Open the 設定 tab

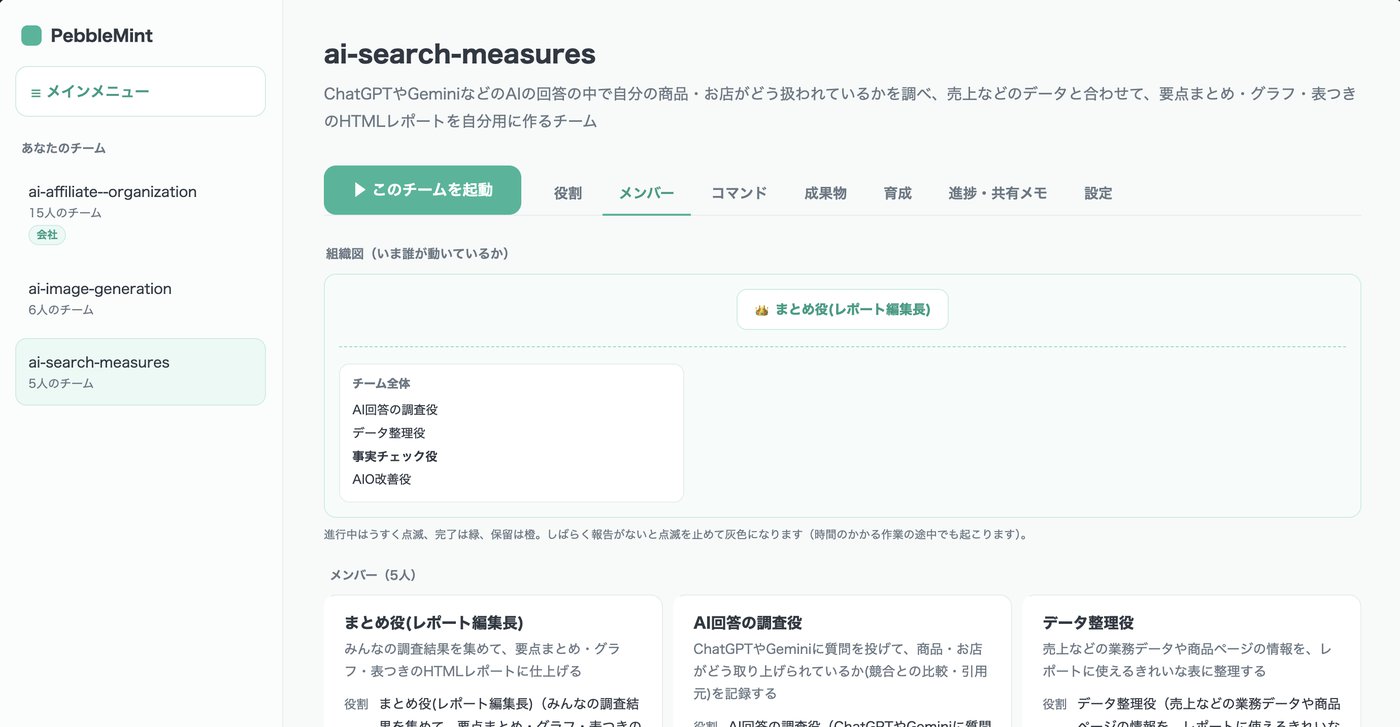tap(1098, 193)
